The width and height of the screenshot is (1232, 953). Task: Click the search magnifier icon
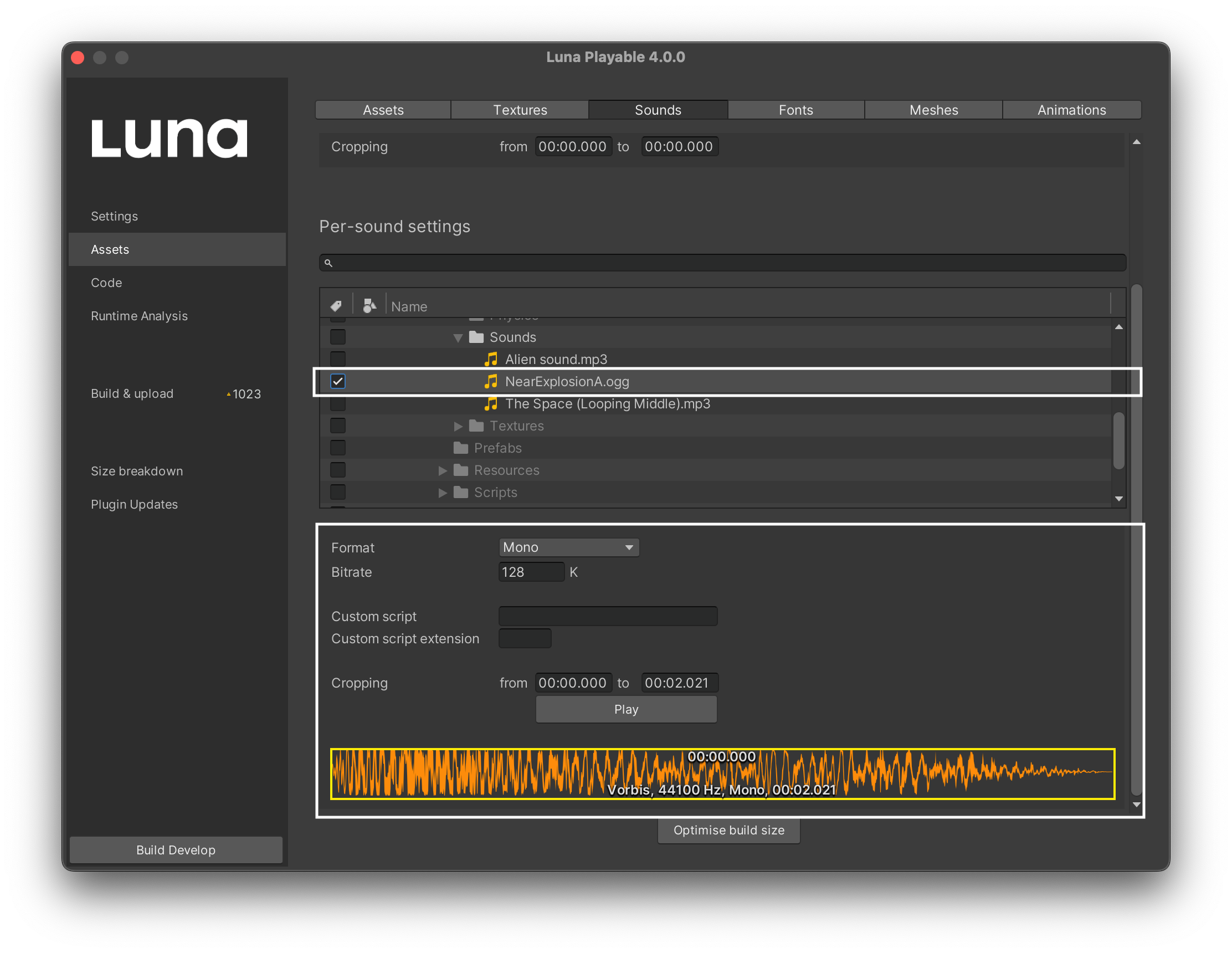coord(328,263)
